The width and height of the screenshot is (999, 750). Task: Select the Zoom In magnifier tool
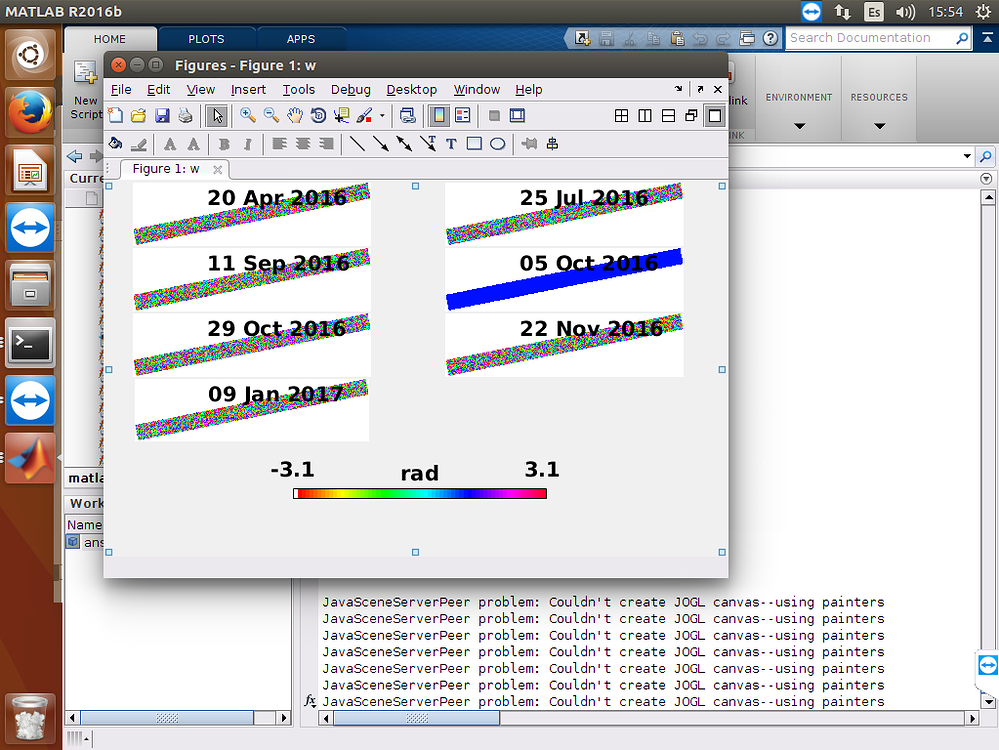pyautogui.click(x=248, y=115)
